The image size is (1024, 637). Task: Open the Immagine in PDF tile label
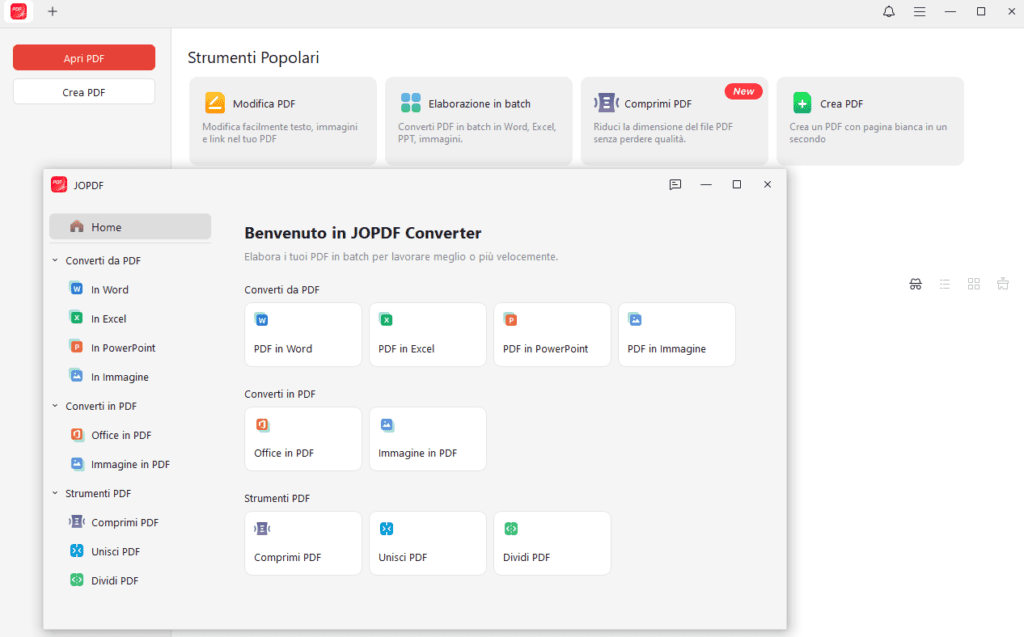pos(417,453)
